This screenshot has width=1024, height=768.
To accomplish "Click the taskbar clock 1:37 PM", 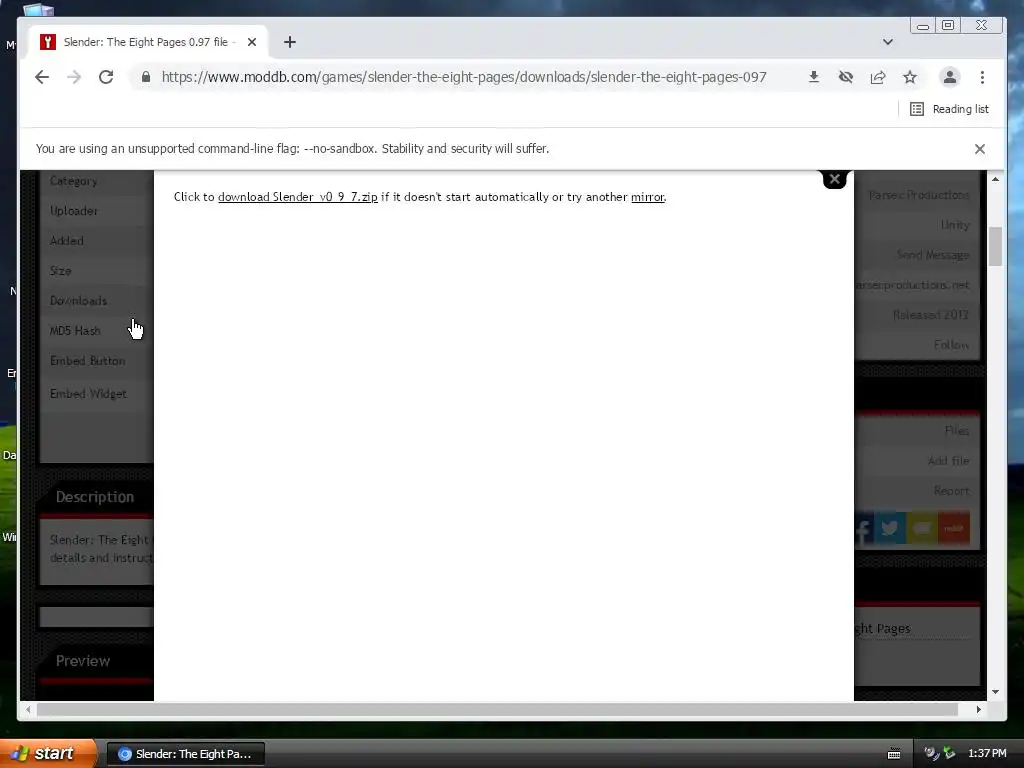I will coord(987,754).
